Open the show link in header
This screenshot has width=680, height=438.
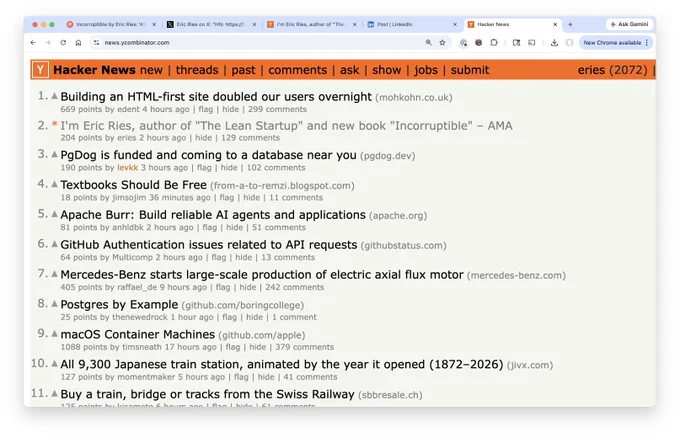[386, 70]
